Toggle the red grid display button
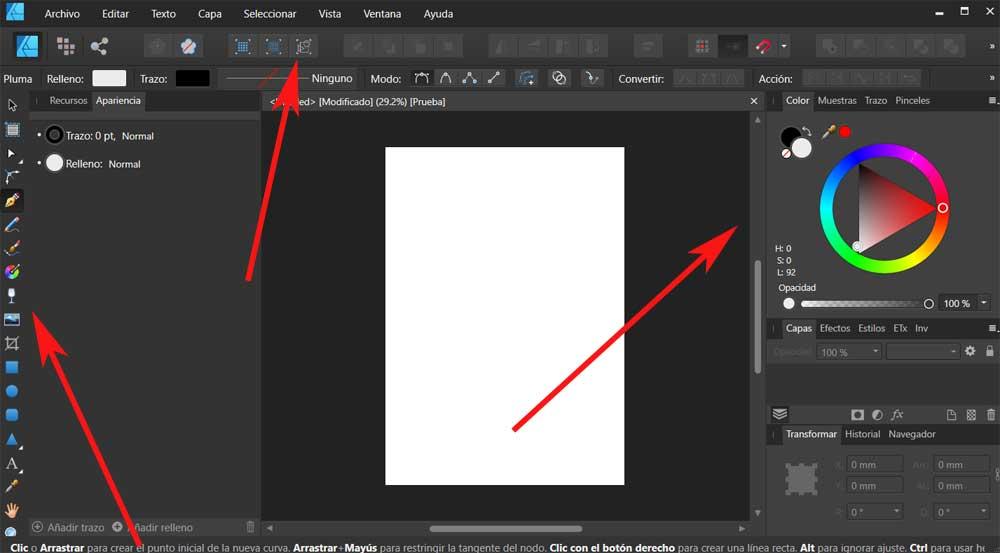This screenshot has width=1000, height=553. pyautogui.click(x=702, y=46)
